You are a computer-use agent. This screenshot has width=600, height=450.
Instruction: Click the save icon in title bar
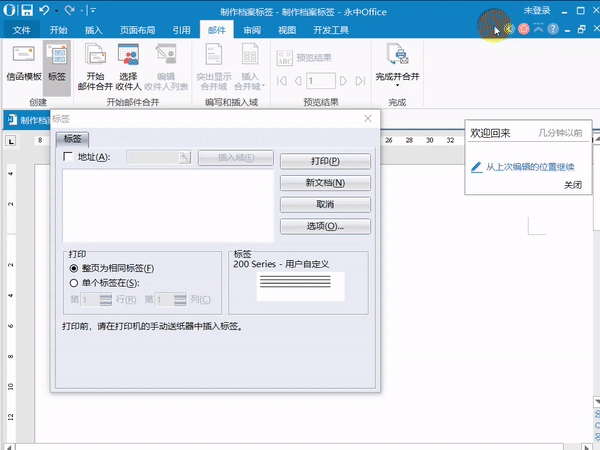[27, 10]
